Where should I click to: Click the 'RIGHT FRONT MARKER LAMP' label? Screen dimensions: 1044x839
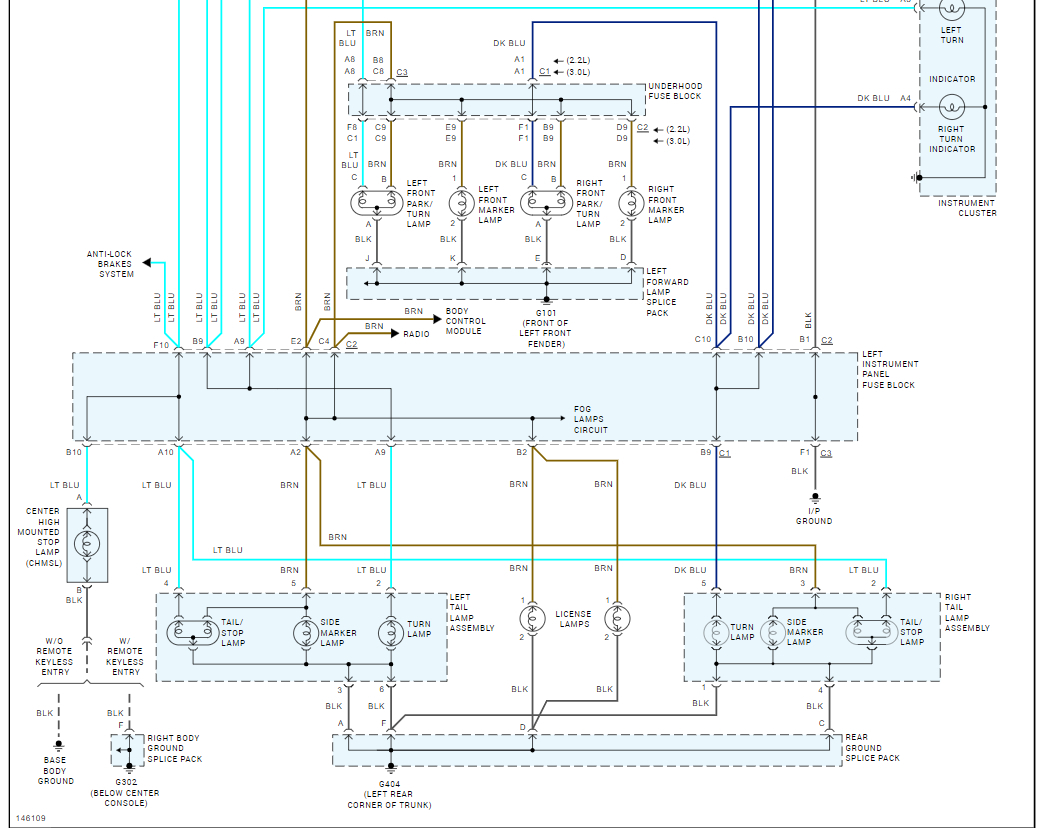(x=666, y=204)
